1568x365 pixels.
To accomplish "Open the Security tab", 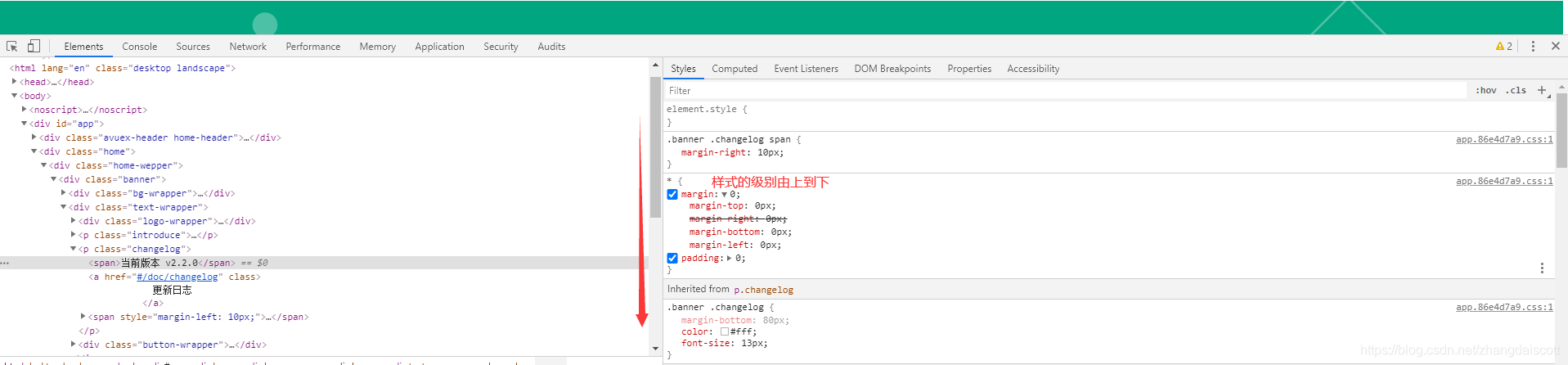I will tap(501, 47).
